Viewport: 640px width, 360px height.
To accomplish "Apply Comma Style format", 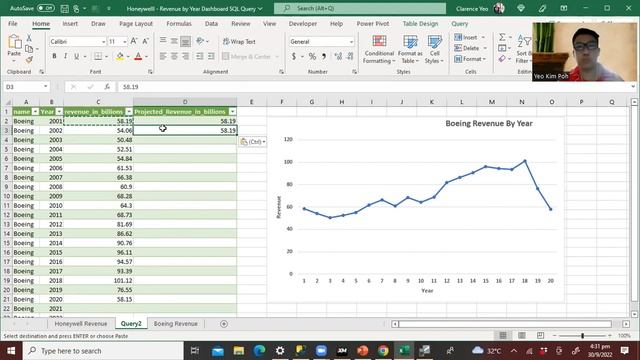I will [x=324, y=56].
